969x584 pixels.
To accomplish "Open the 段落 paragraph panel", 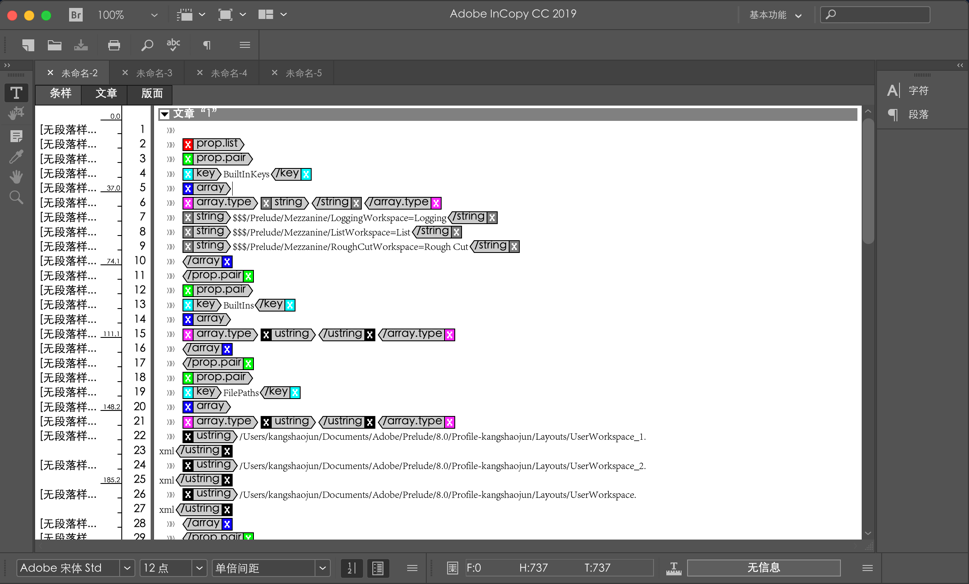I will click(908, 114).
